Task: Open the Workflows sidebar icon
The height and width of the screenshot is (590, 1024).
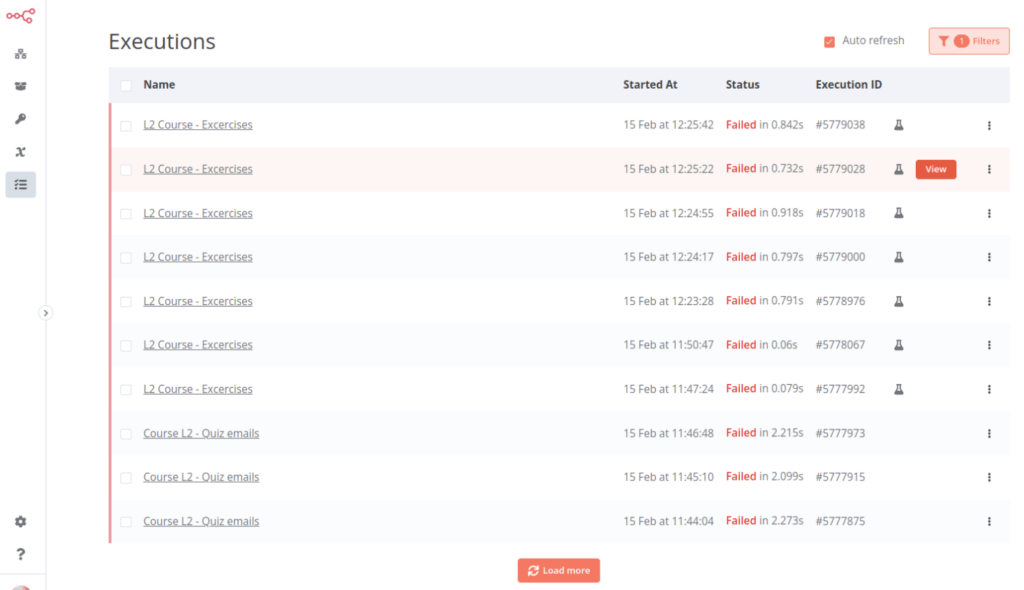Action: [20, 54]
